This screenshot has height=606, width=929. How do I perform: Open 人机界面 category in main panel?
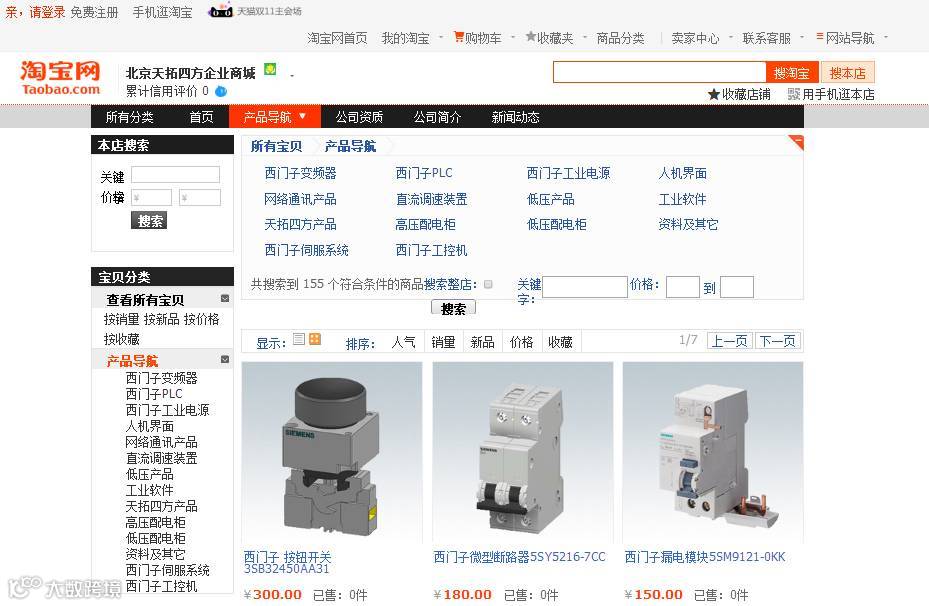point(683,173)
